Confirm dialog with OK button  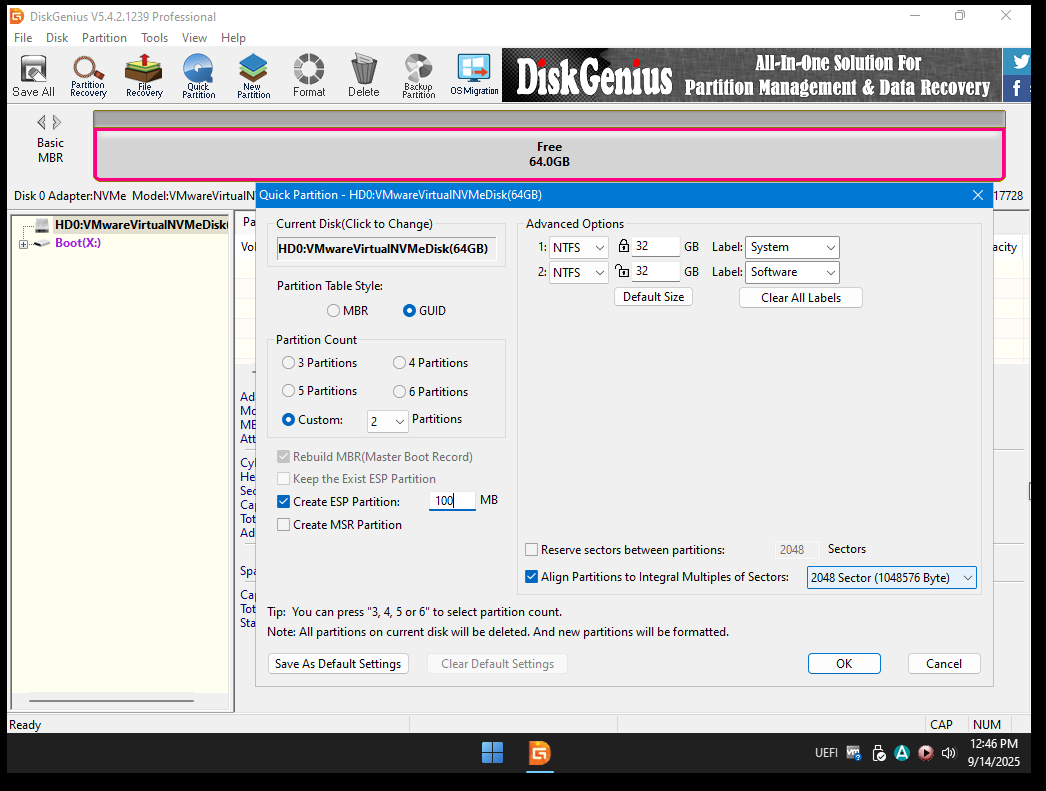click(844, 664)
